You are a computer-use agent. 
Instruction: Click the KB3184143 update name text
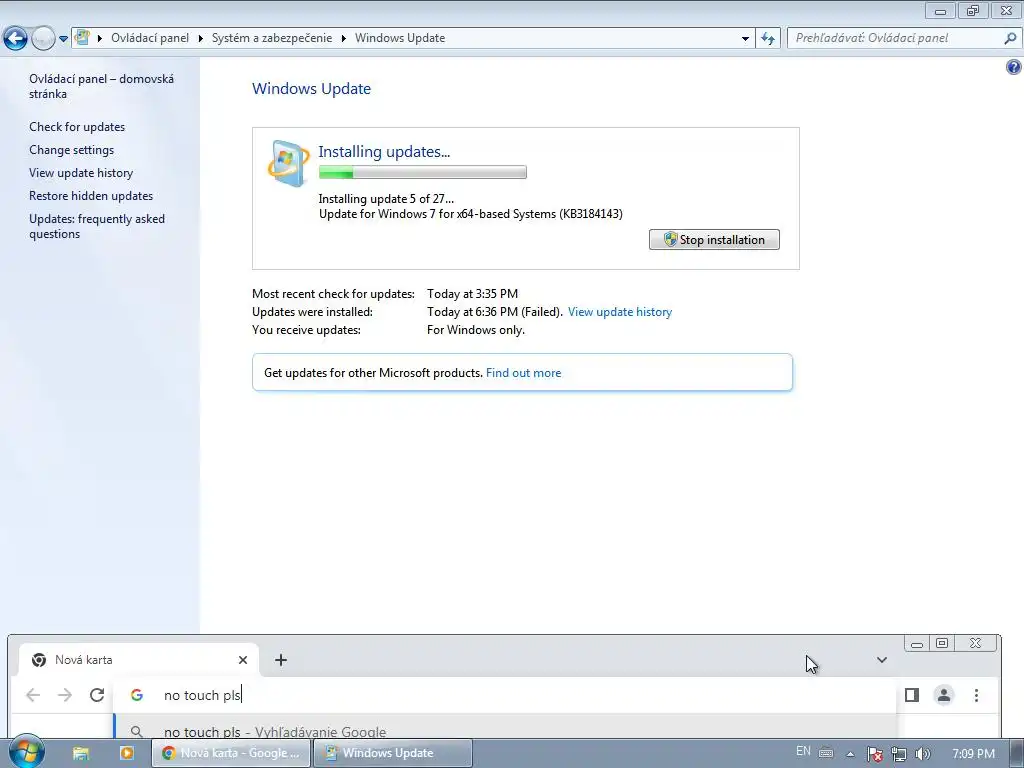pos(470,214)
